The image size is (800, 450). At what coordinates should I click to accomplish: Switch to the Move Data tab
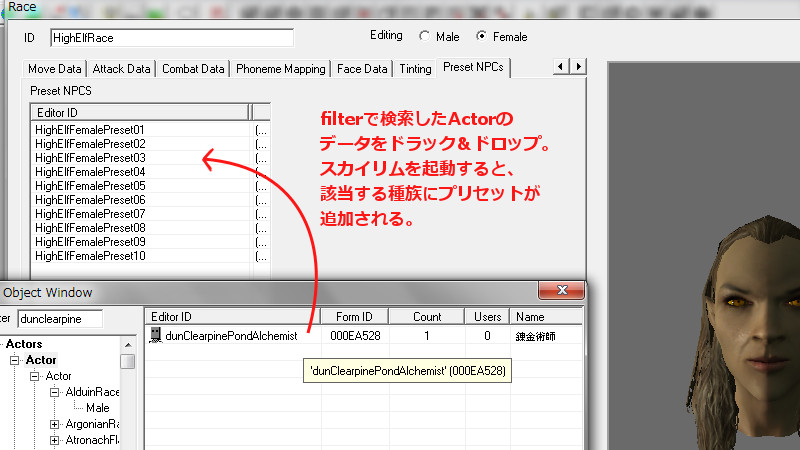click(x=55, y=69)
